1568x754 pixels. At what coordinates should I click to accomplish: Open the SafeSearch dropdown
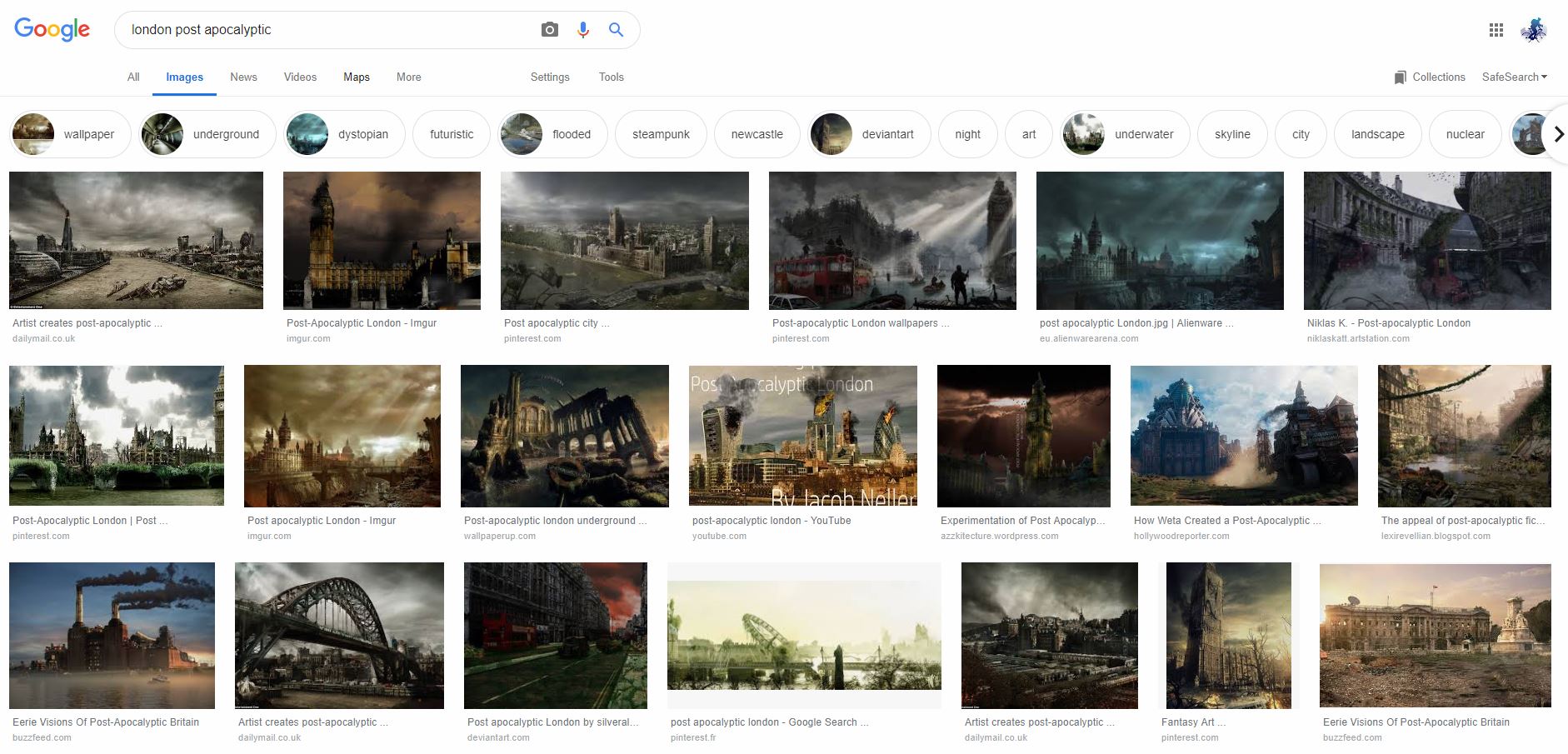coord(1514,77)
